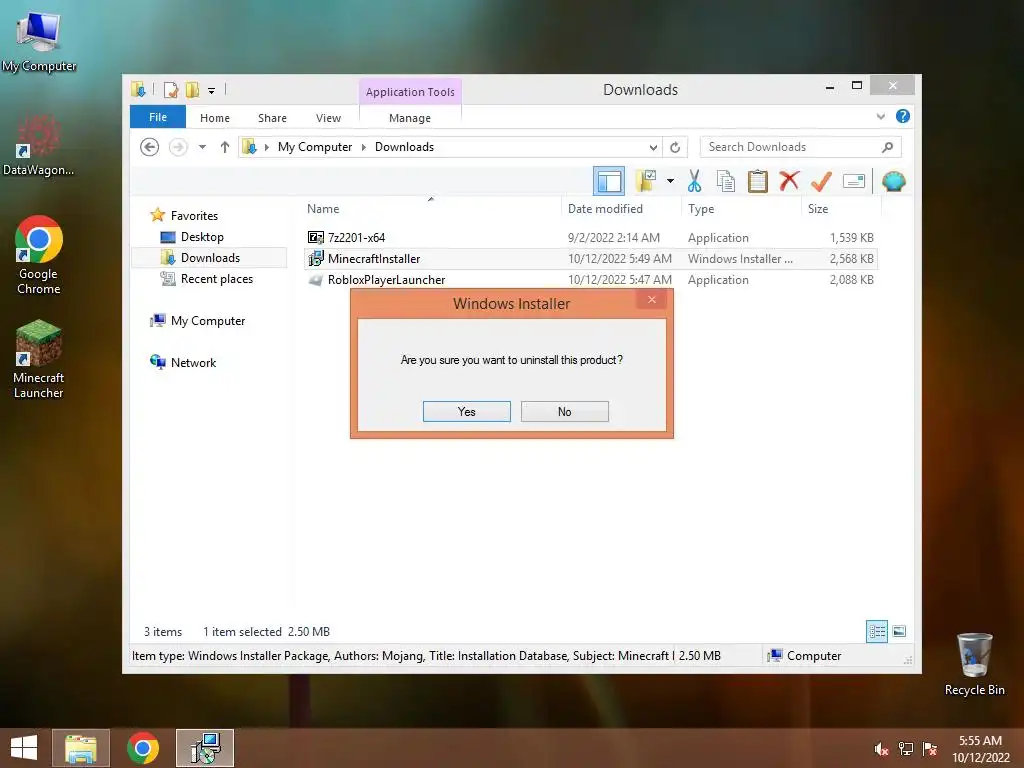Screen dimensions: 1024x768
Task: Sort by the Date modified column
Action: [605, 209]
